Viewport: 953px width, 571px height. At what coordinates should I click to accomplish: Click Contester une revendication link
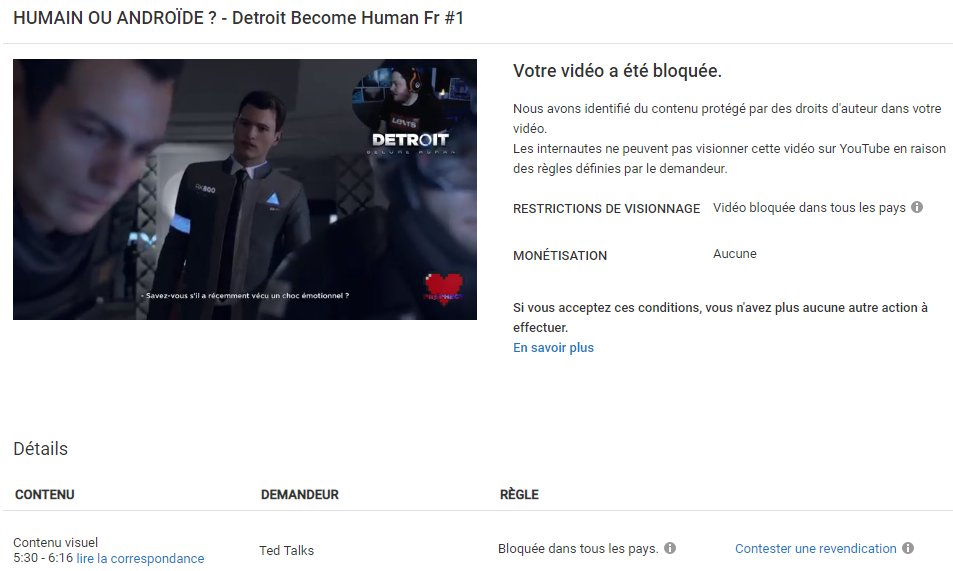click(816, 549)
